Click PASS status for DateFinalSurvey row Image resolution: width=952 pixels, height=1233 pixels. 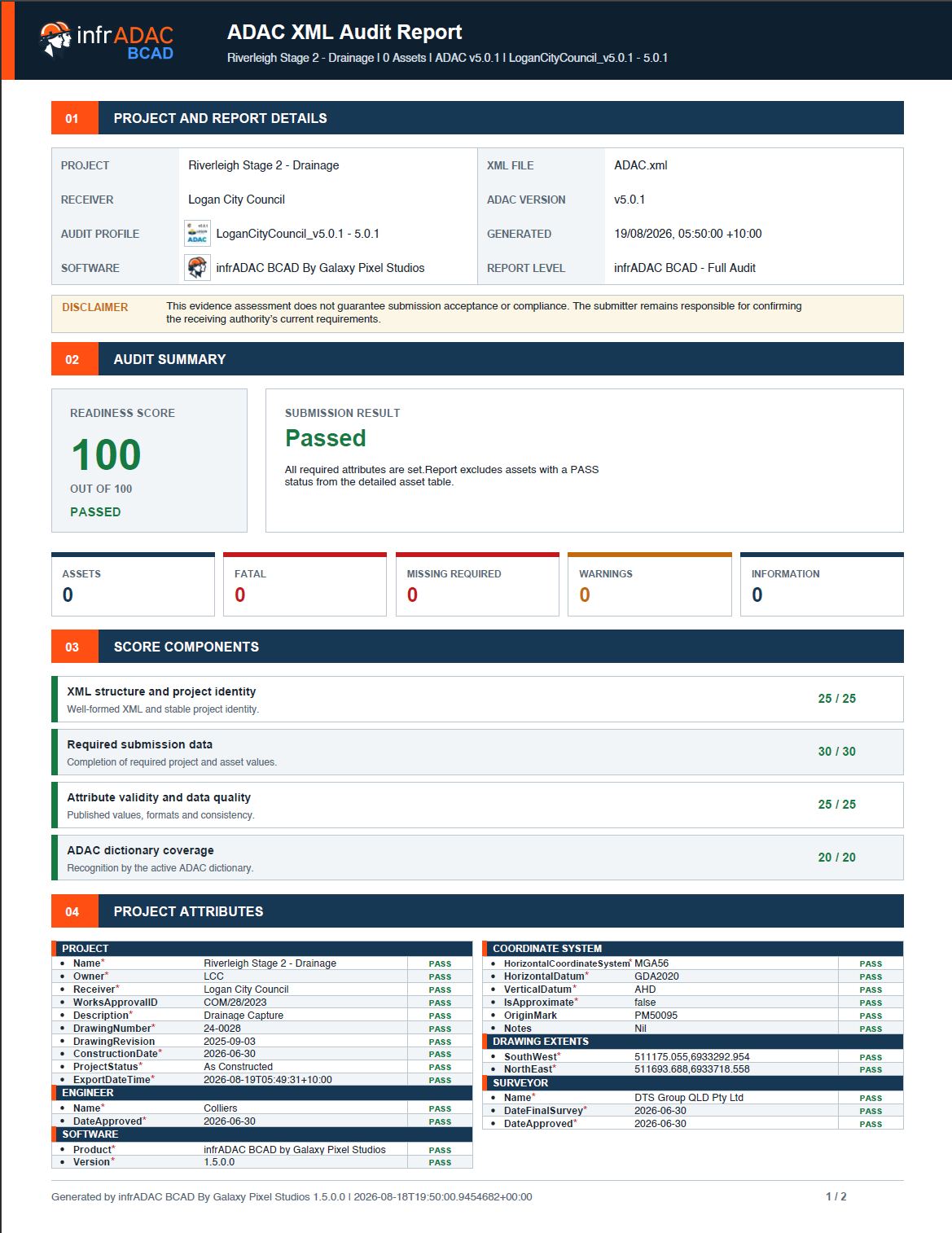click(871, 1111)
